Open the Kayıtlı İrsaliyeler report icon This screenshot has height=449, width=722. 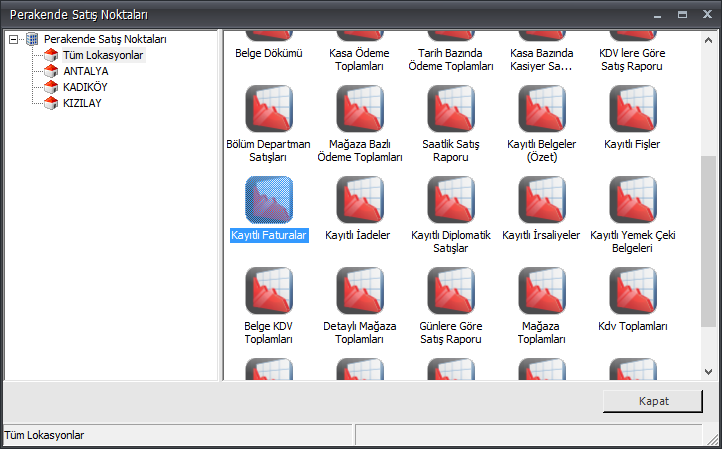tap(542, 200)
